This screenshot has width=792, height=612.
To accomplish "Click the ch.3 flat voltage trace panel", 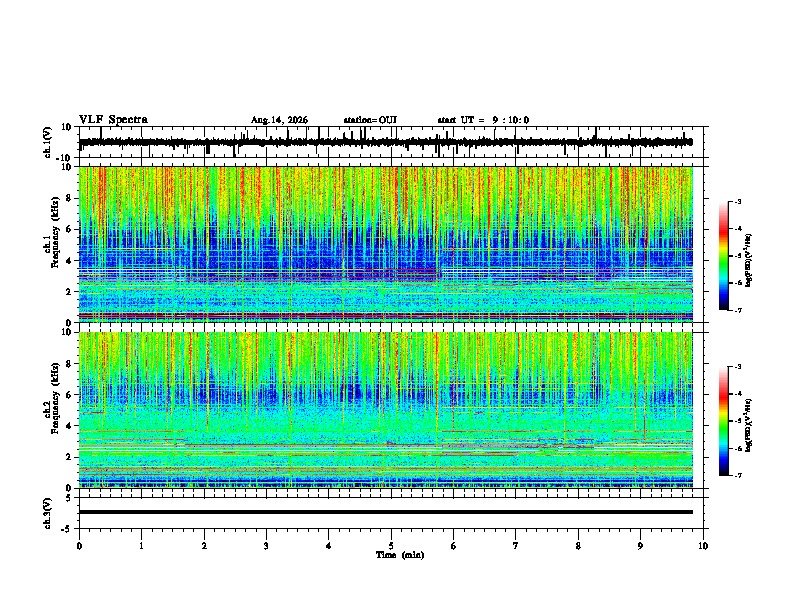I will coord(393,513).
